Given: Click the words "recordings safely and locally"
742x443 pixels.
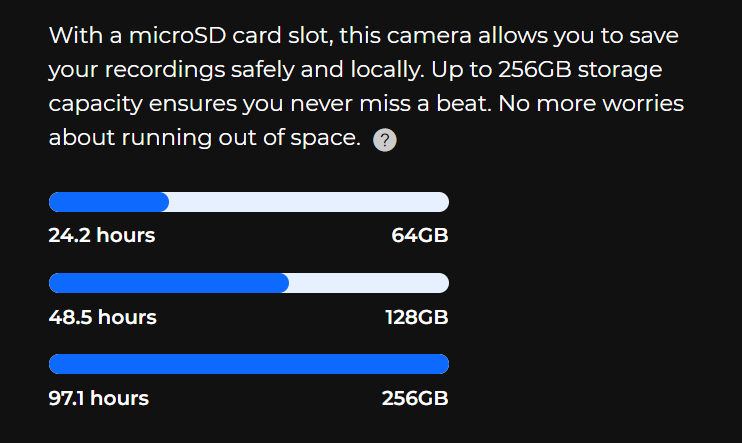Looking at the screenshot, I should (241, 71).
